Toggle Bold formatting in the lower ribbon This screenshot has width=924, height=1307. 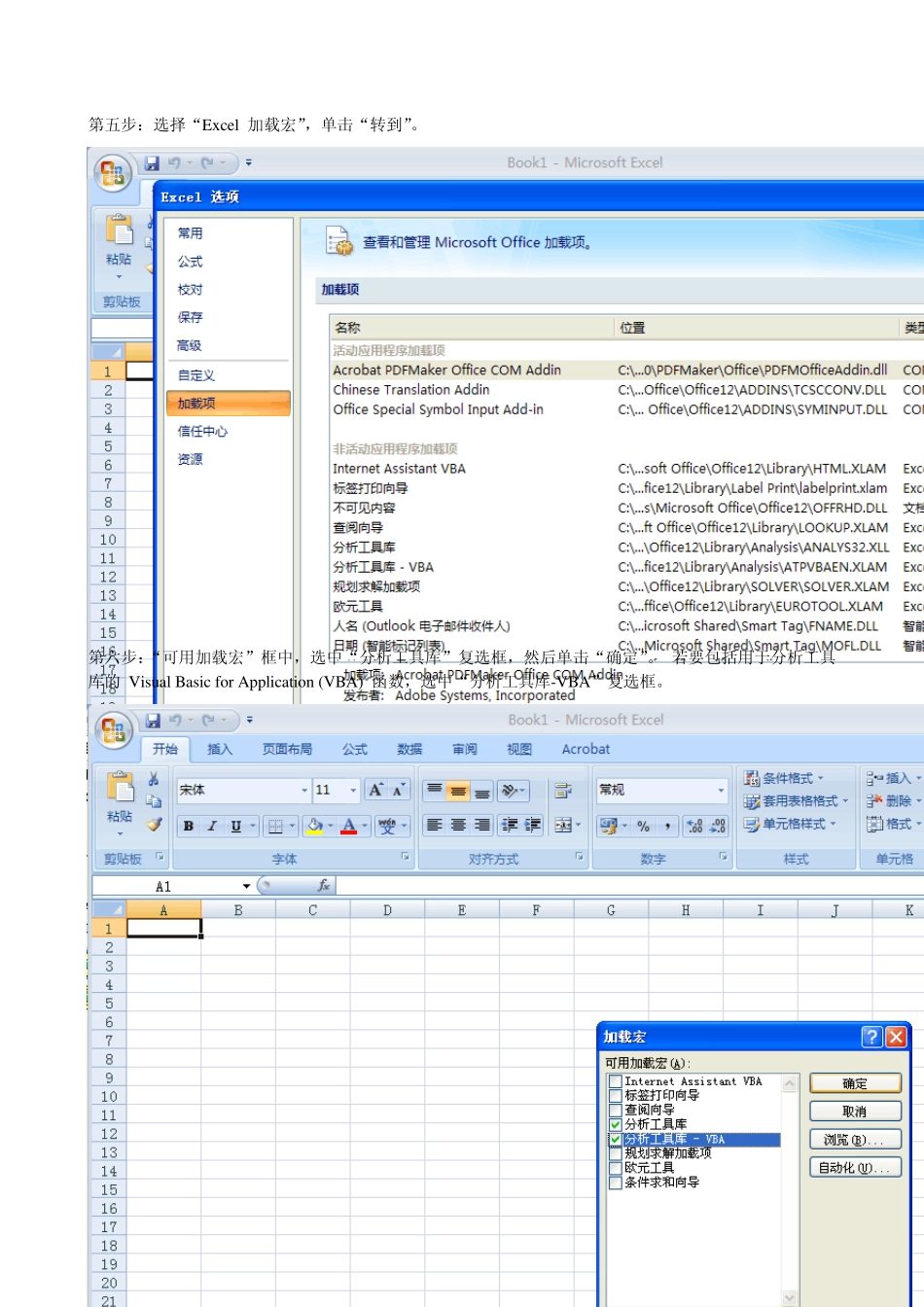coord(189,826)
